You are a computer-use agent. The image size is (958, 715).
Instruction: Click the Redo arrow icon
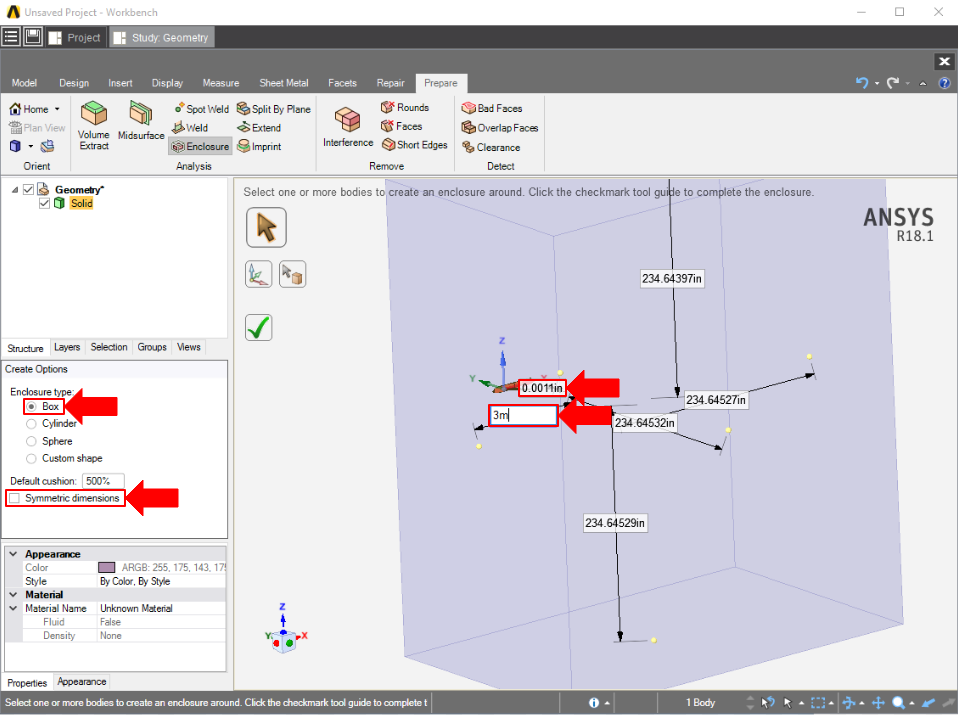point(893,82)
